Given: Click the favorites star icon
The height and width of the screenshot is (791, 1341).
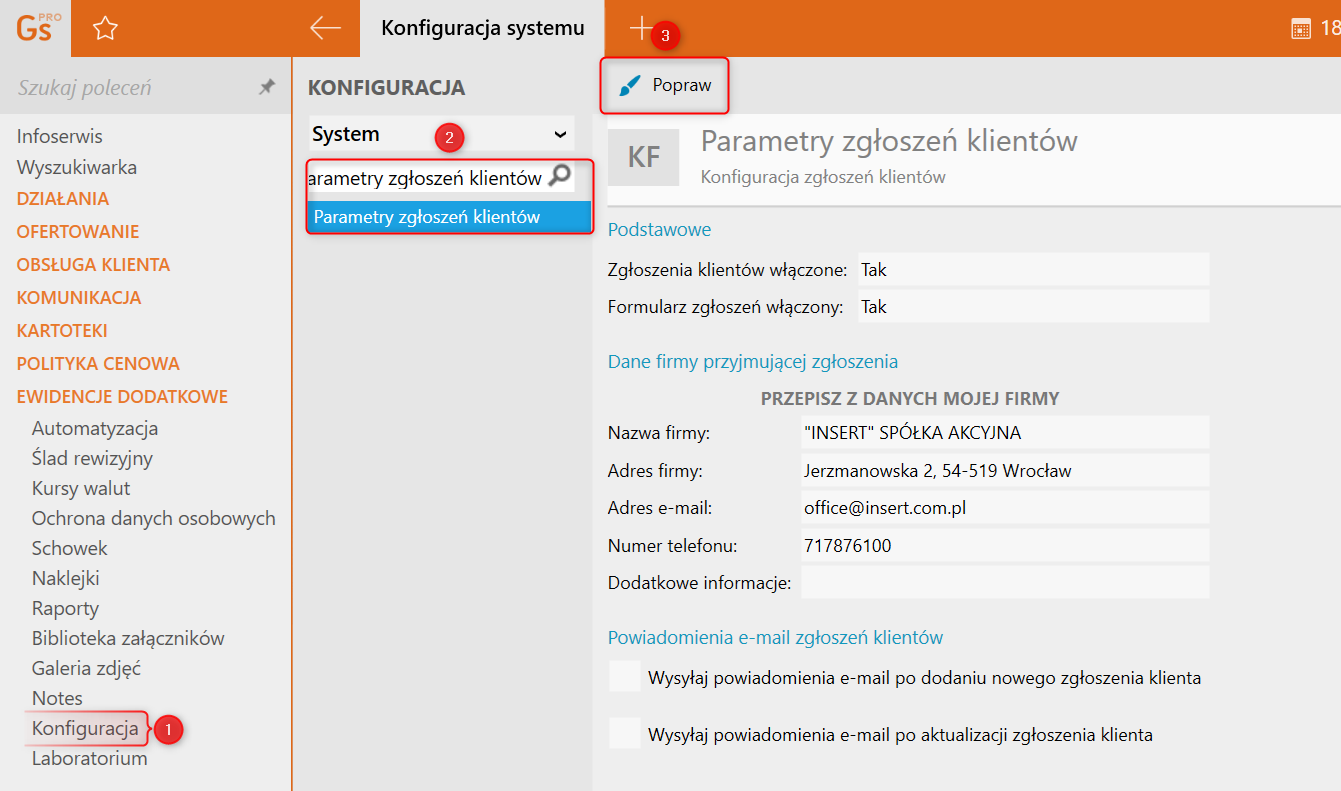Looking at the screenshot, I should point(105,29).
